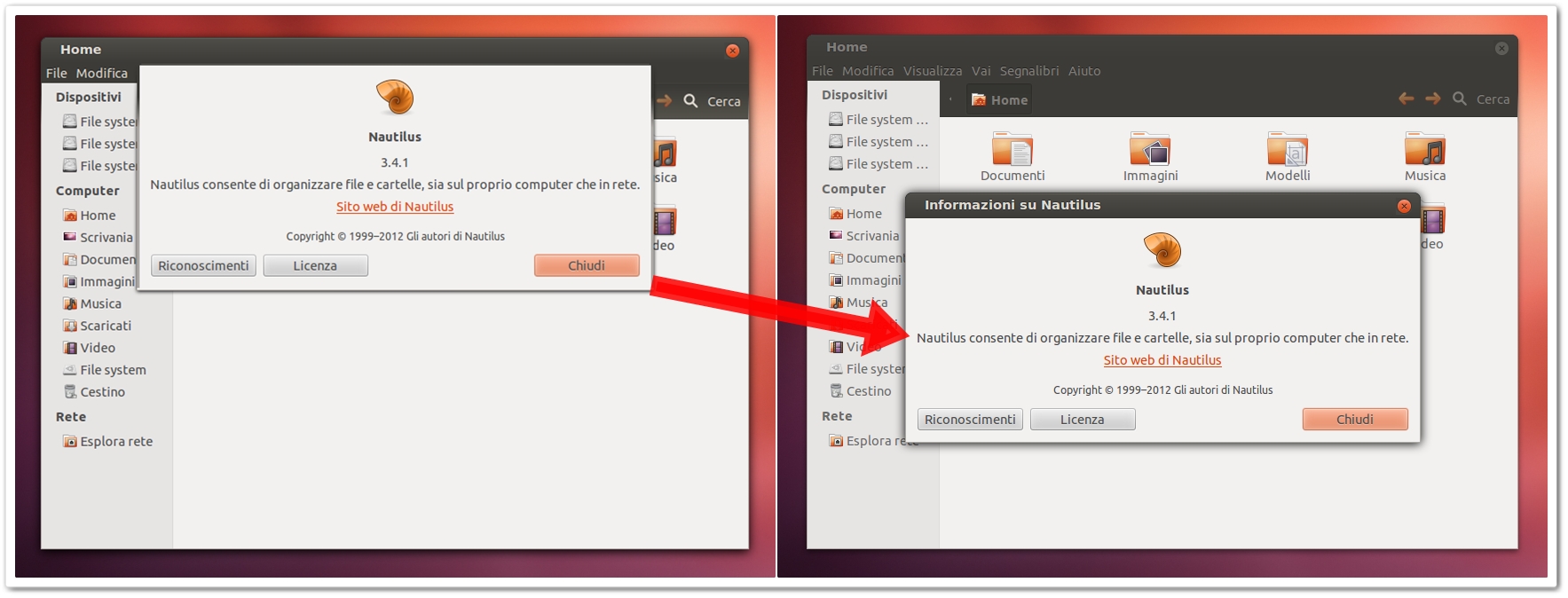This screenshot has height=598, width=1568.
Task: Click the Immagini icon in the right sidebar
Action: pyautogui.click(x=836, y=280)
